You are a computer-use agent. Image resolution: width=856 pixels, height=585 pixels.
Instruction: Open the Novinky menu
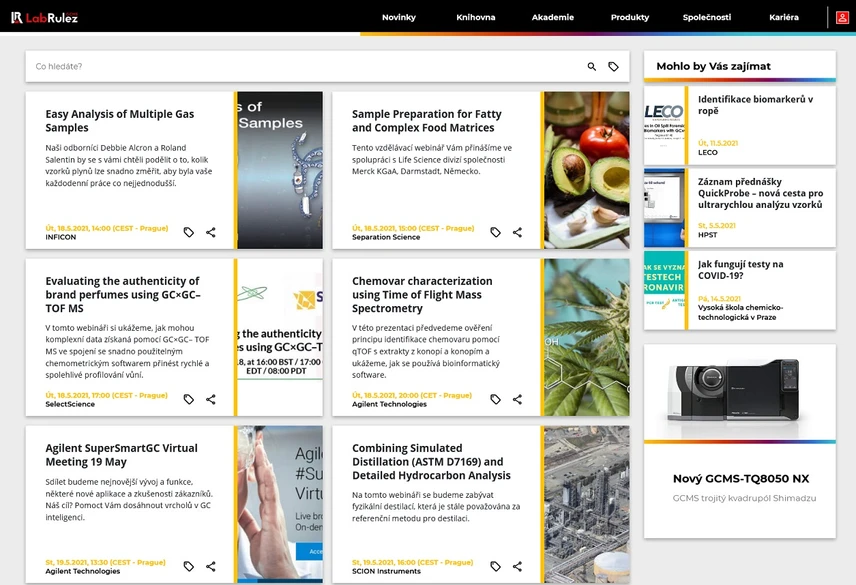coord(398,17)
